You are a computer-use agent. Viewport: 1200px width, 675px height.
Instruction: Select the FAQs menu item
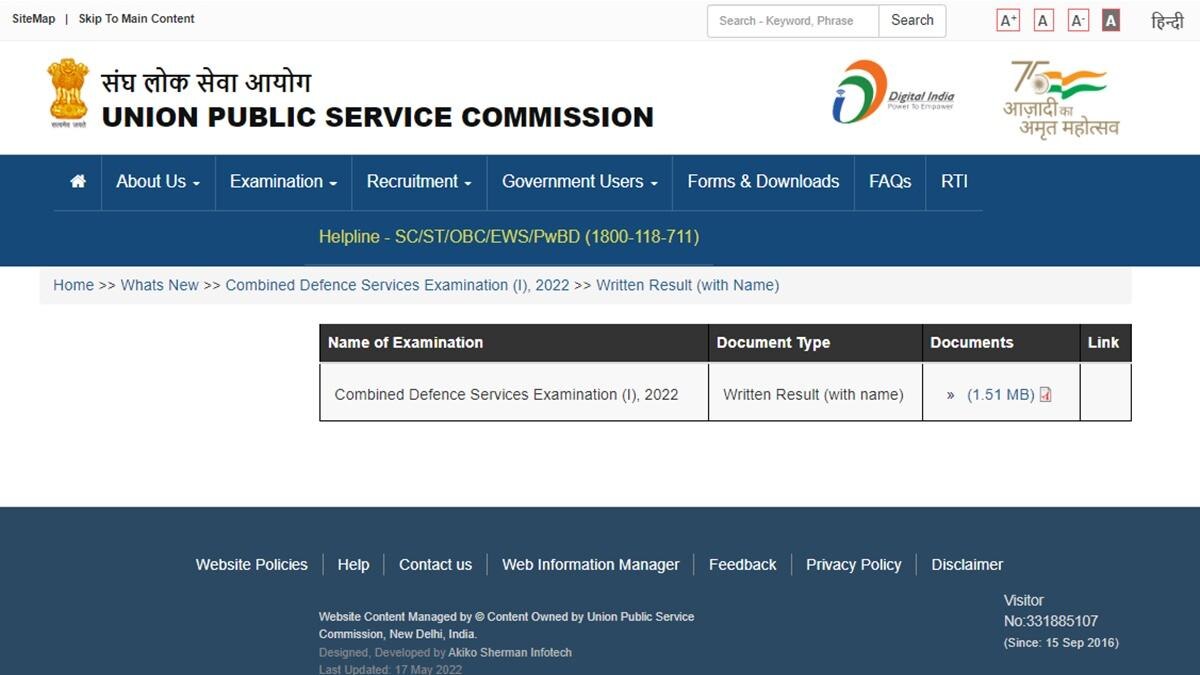(889, 182)
